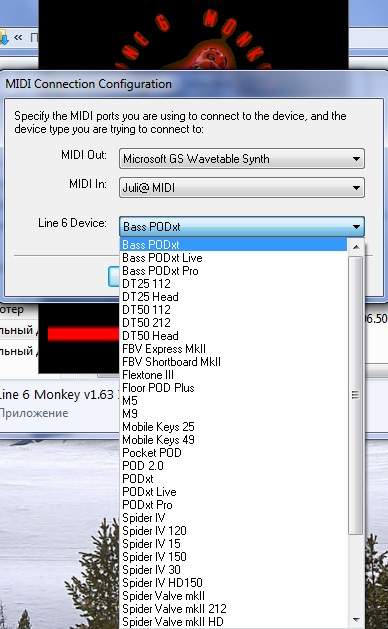Click the device list scroll-down arrow
This screenshot has width=388, height=629.
pos(355,620)
